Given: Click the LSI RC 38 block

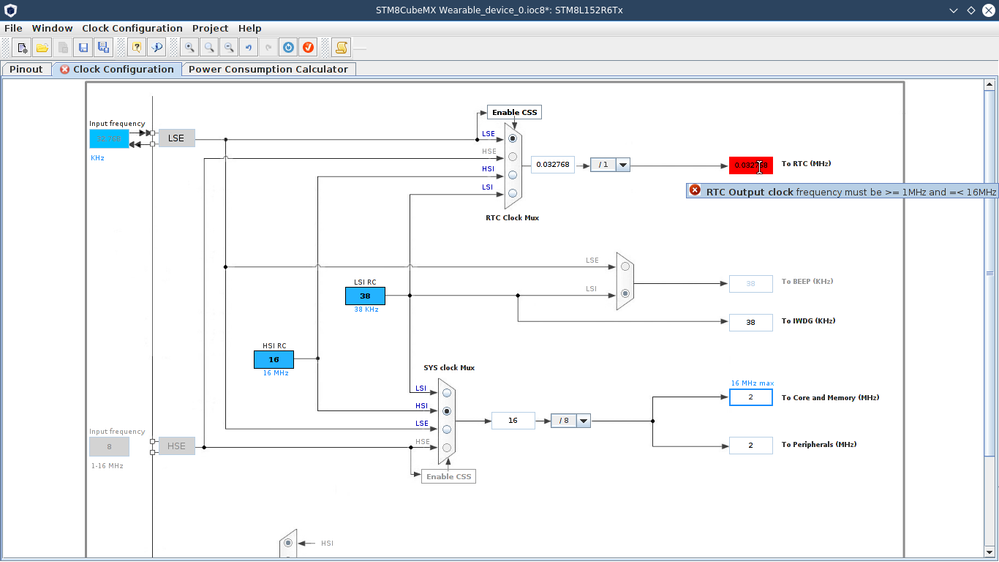Looking at the screenshot, I should coord(365,296).
